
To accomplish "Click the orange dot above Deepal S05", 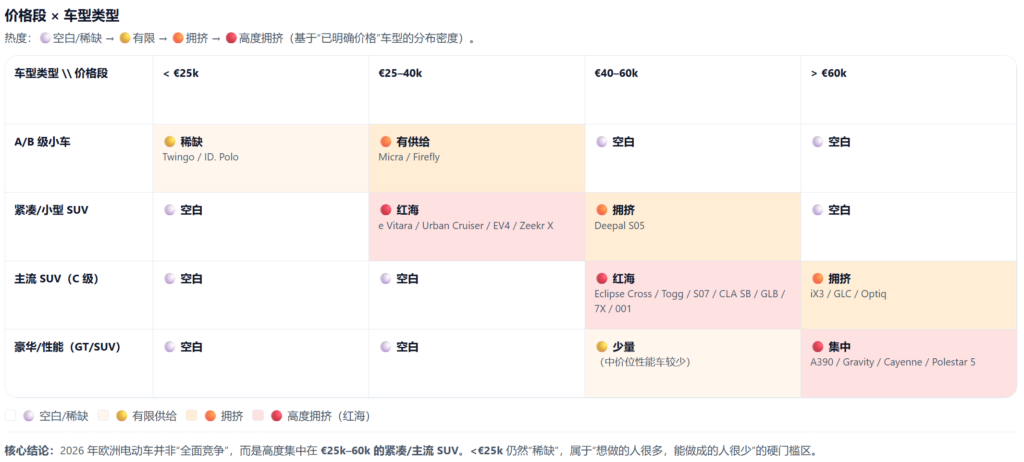I will pyautogui.click(x=602, y=210).
